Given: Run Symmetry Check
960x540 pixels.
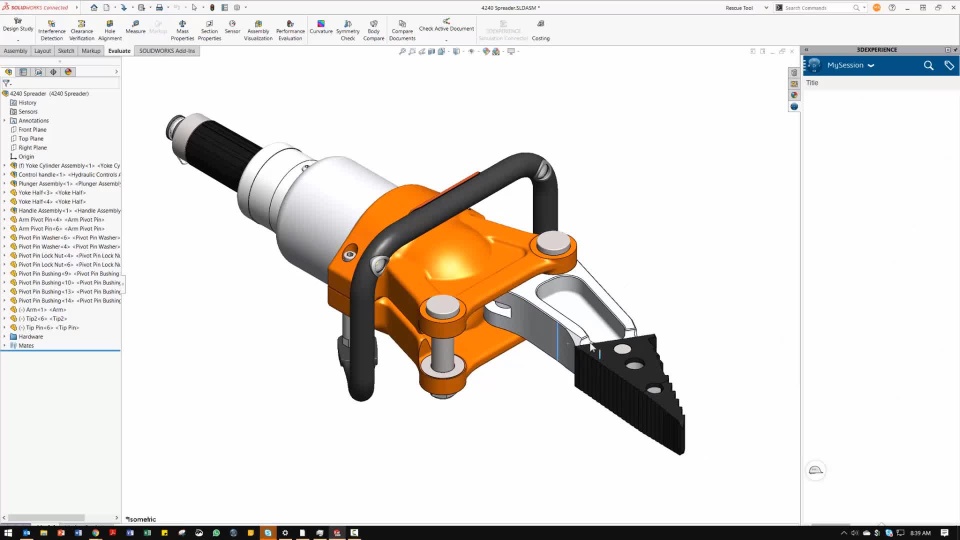Looking at the screenshot, I should point(347,31).
